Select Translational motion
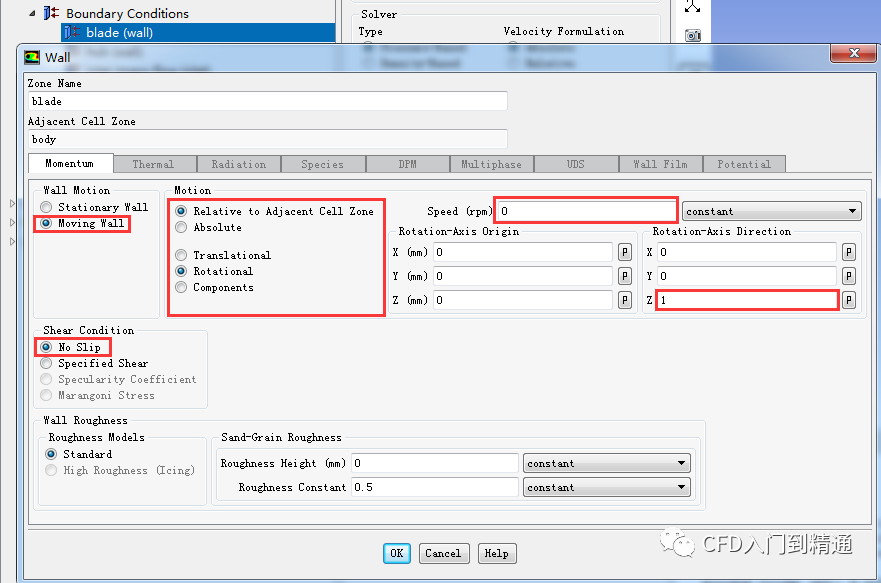The image size is (881, 583). [181, 255]
